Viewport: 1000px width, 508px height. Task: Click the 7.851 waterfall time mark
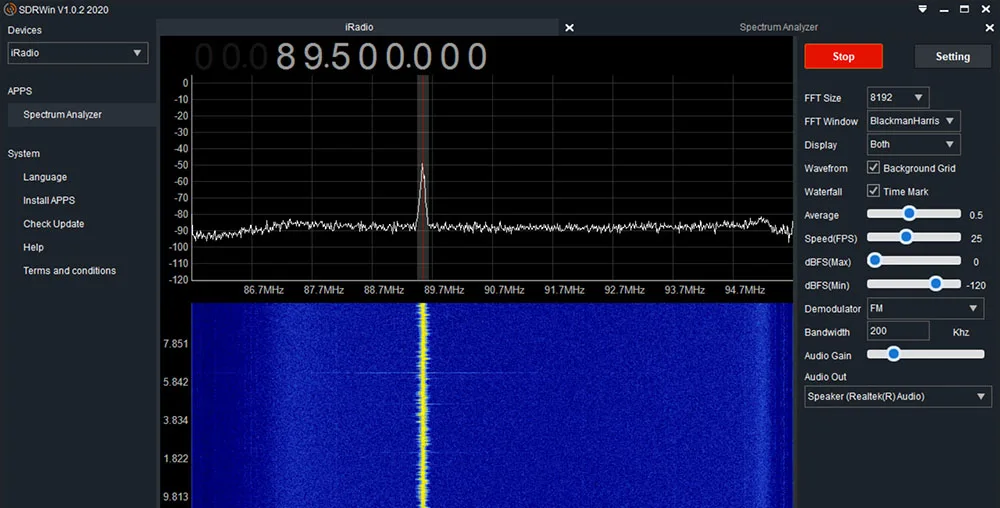pyautogui.click(x=175, y=344)
